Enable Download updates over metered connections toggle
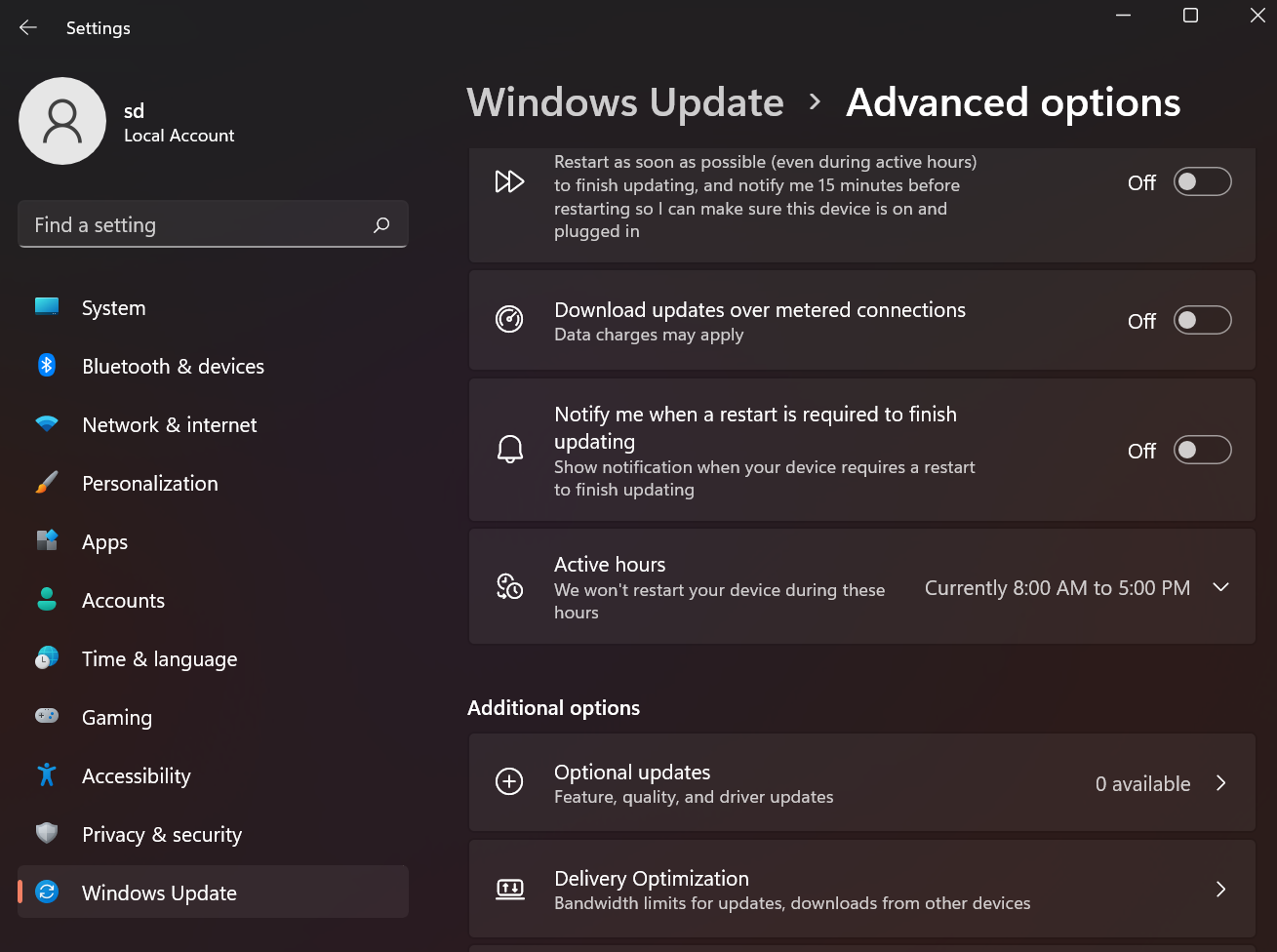 pos(1202,320)
